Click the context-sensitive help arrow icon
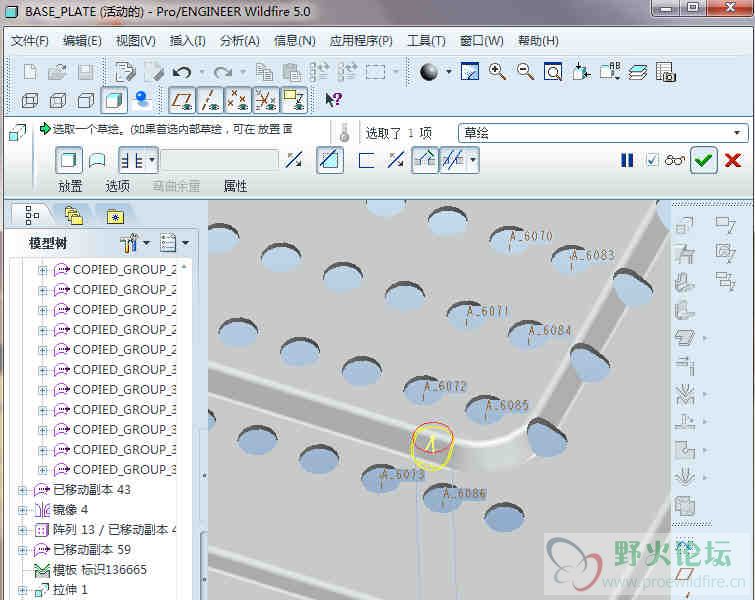 pyautogui.click(x=333, y=100)
